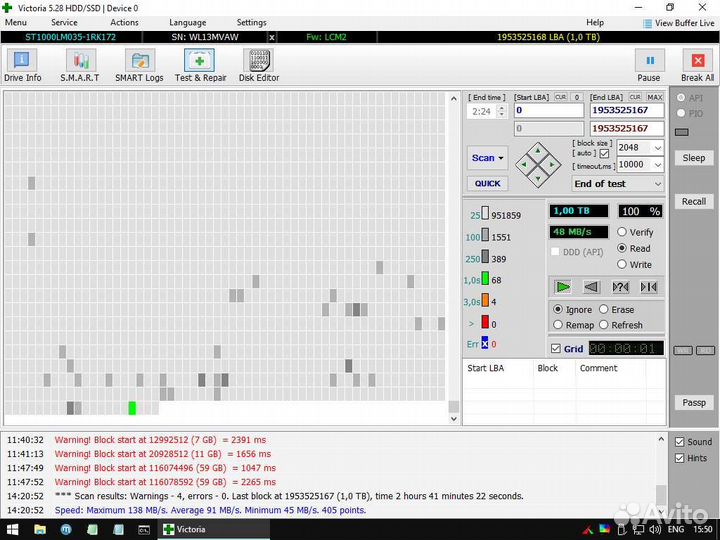
Task: Toggle the Hints checkbox
Action: tap(680, 458)
